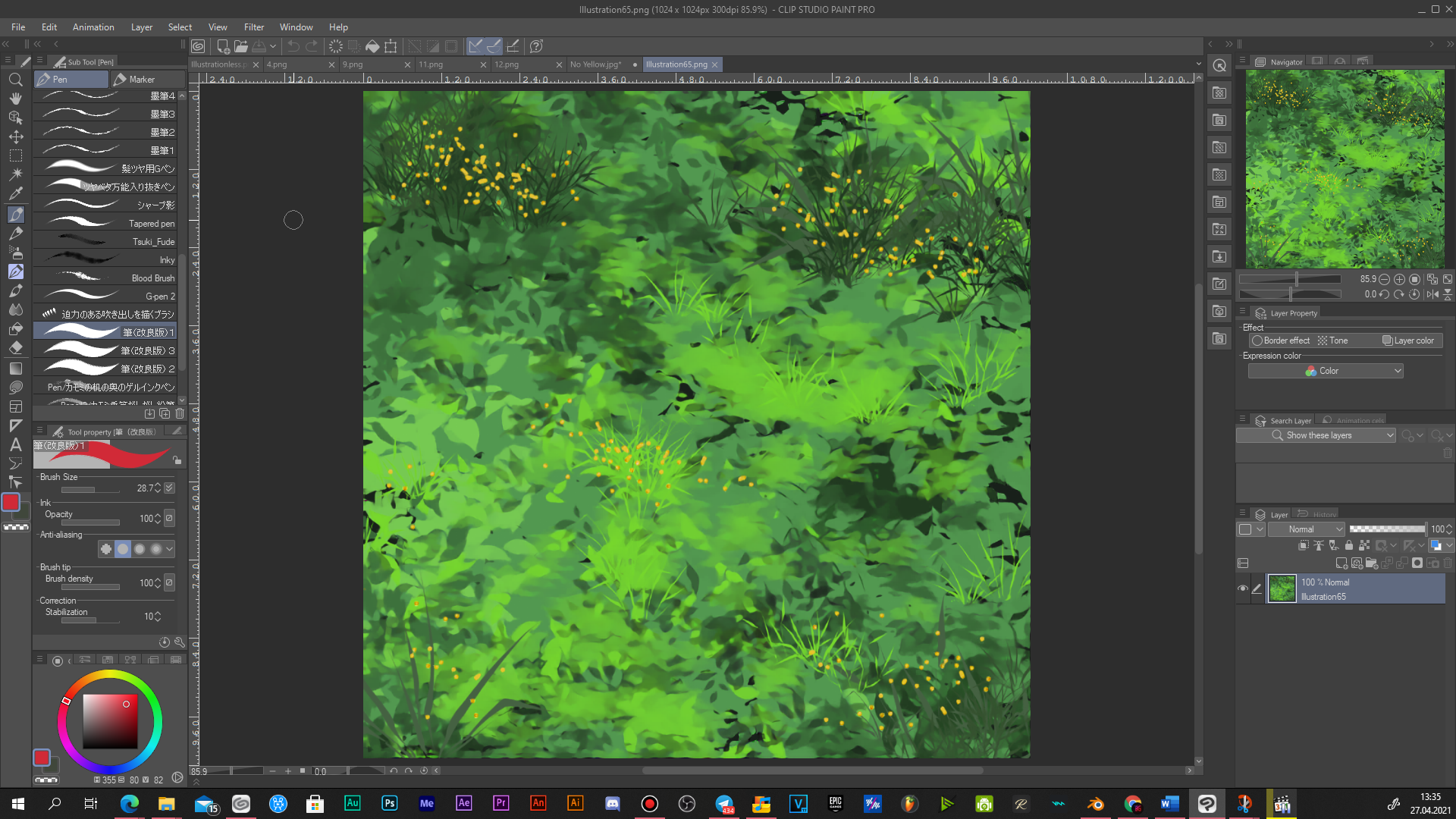Viewport: 1456px width, 819px height.
Task: Click the Undo arrow icon
Action: 293,46
